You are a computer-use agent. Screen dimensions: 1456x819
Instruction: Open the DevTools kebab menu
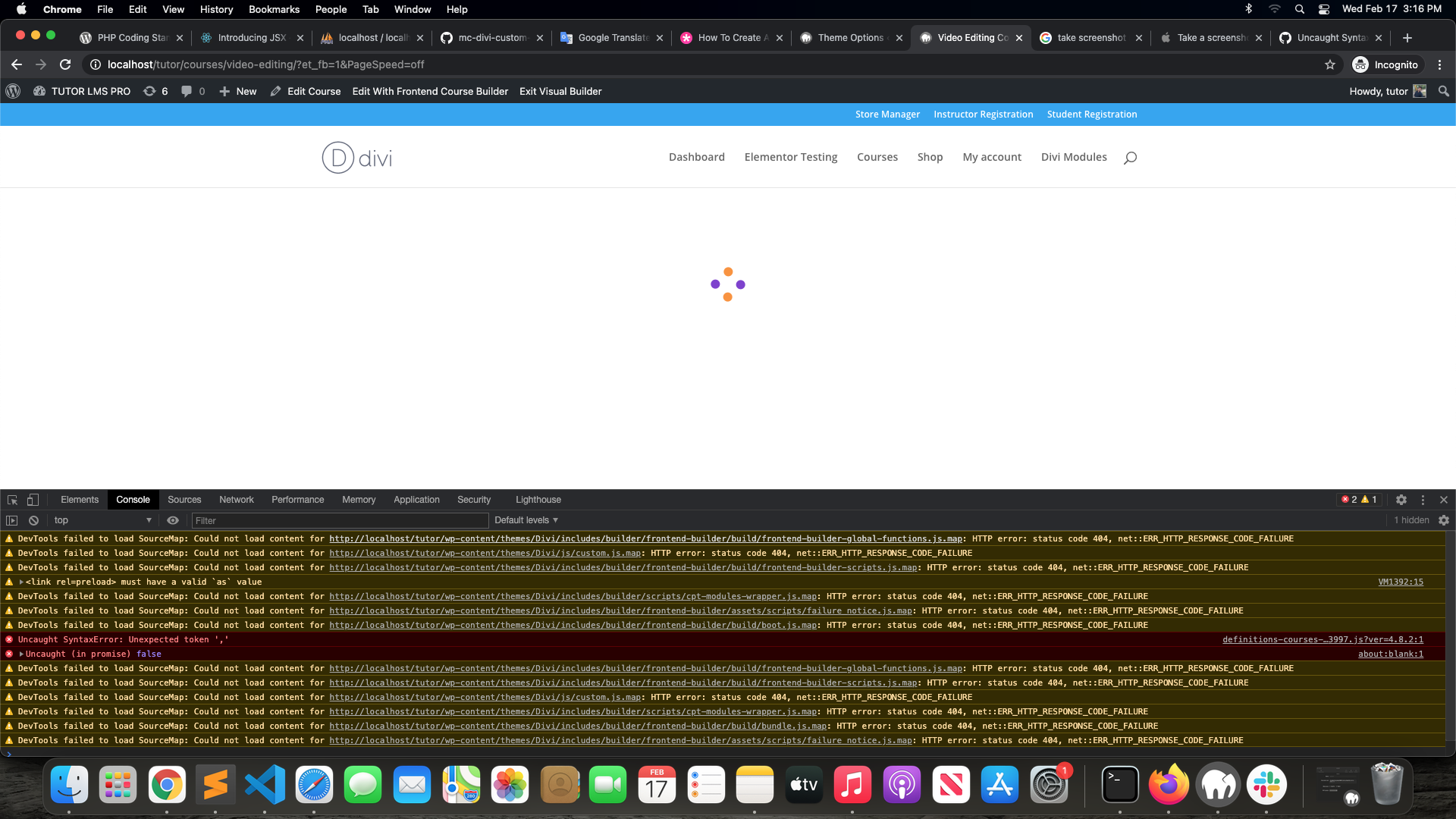coord(1423,500)
